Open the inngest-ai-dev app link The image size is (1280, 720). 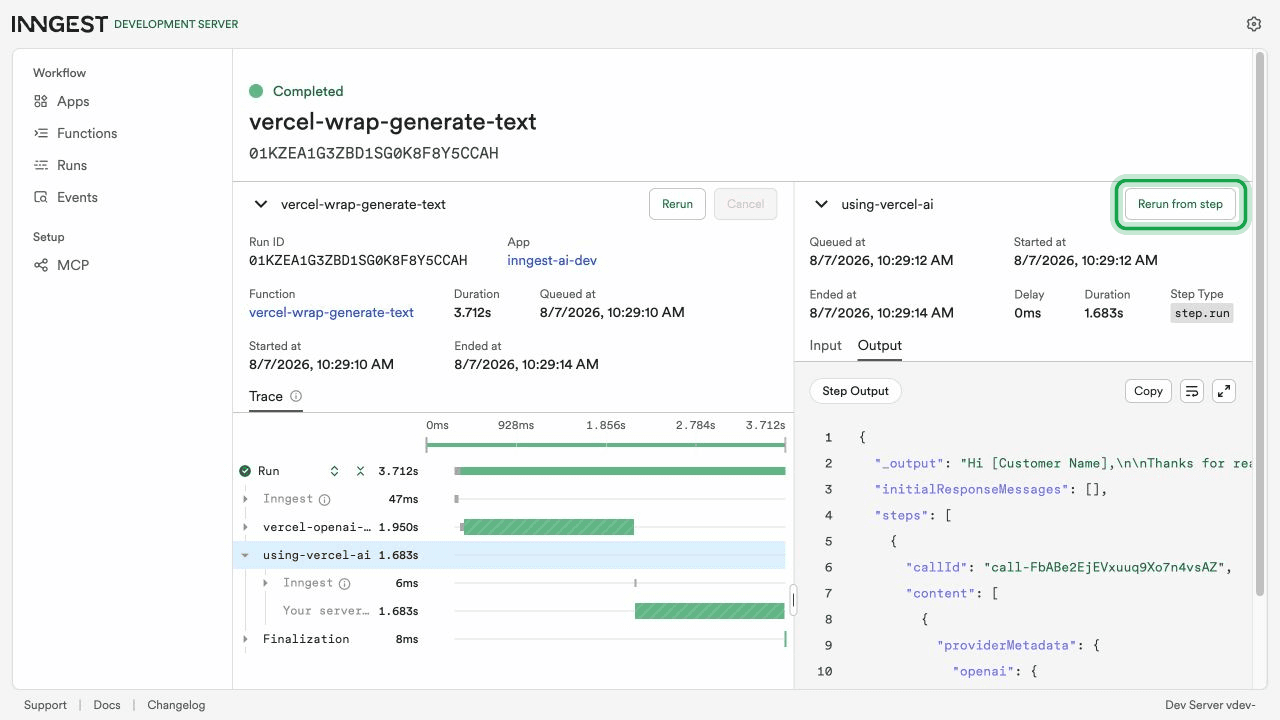[552, 260]
